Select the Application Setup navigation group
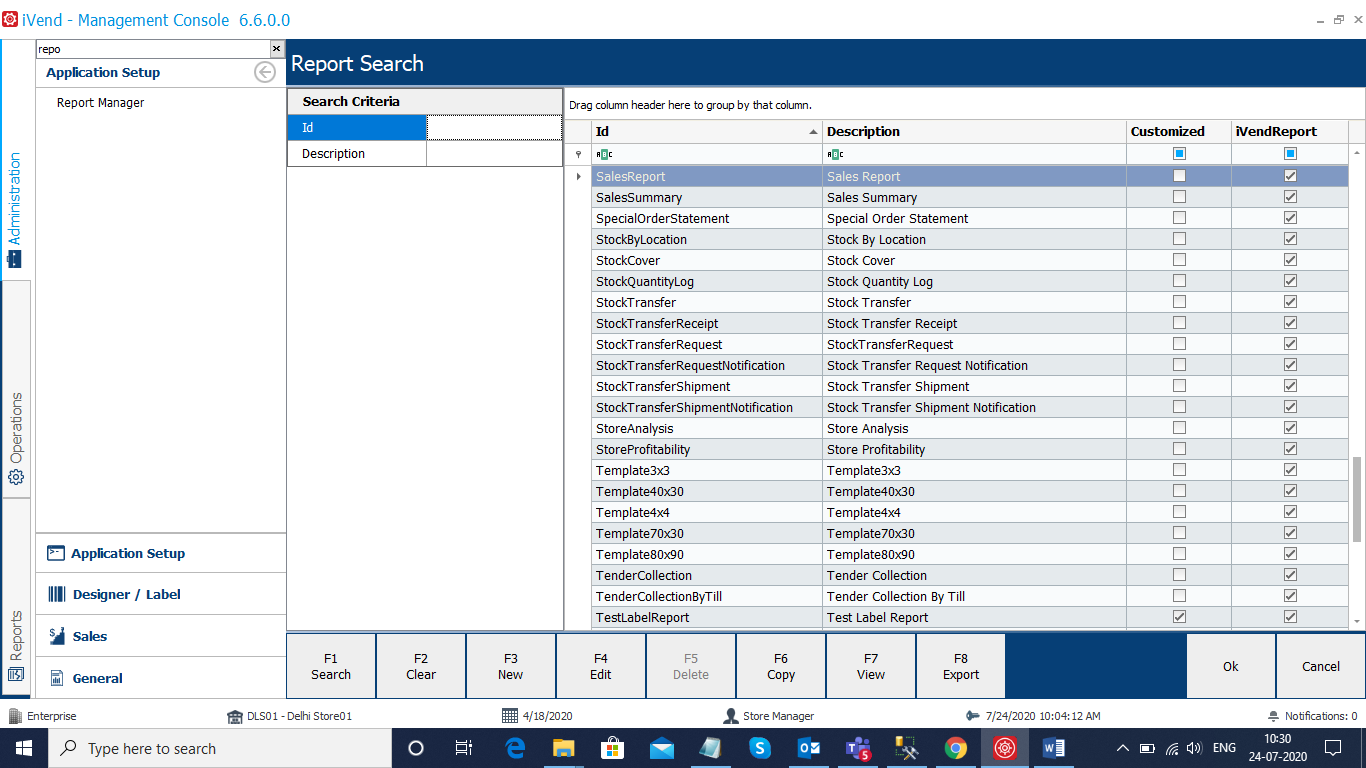This screenshot has width=1366, height=768. pos(161,553)
